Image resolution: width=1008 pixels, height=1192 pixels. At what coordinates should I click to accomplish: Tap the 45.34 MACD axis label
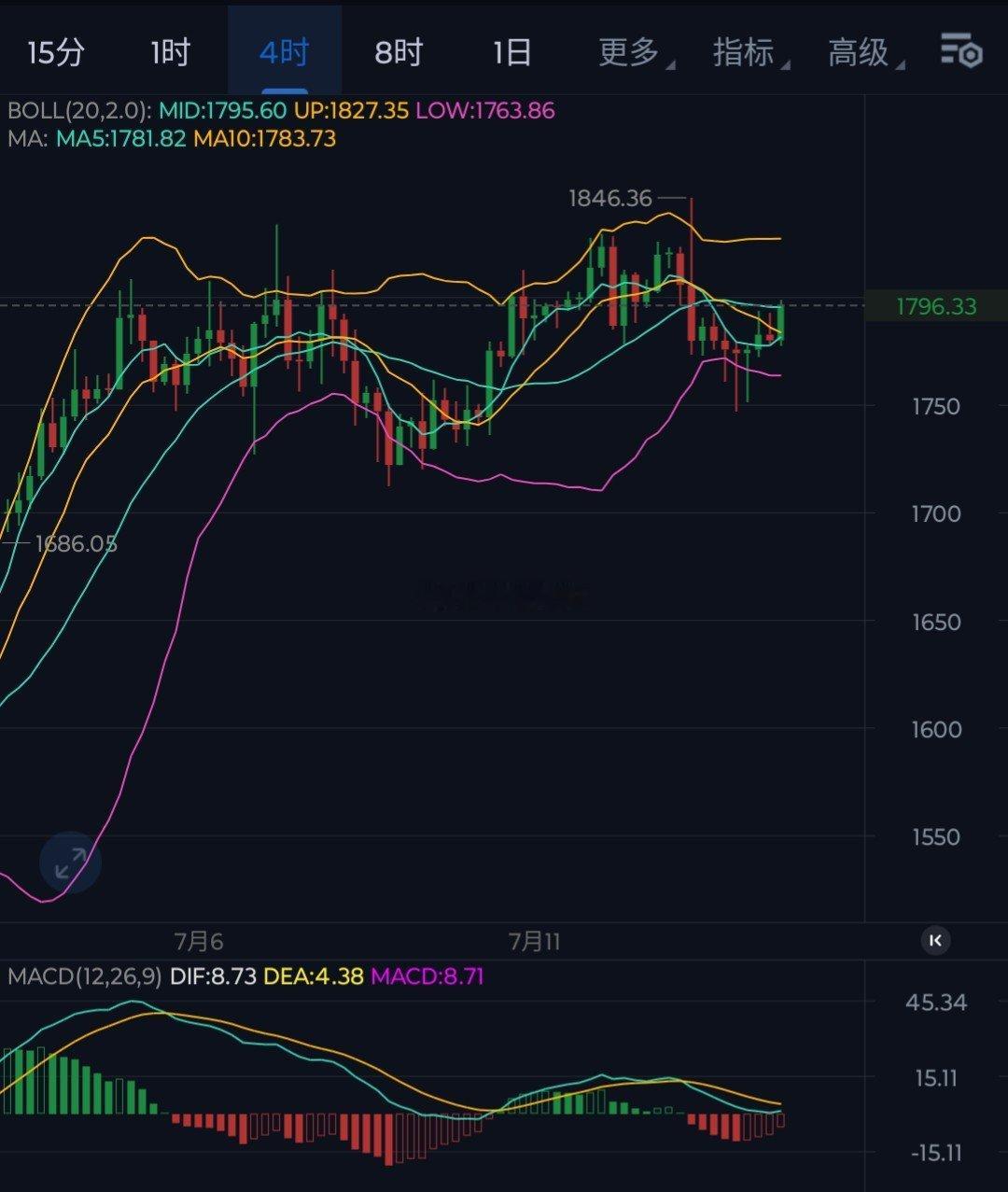coord(936,1003)
